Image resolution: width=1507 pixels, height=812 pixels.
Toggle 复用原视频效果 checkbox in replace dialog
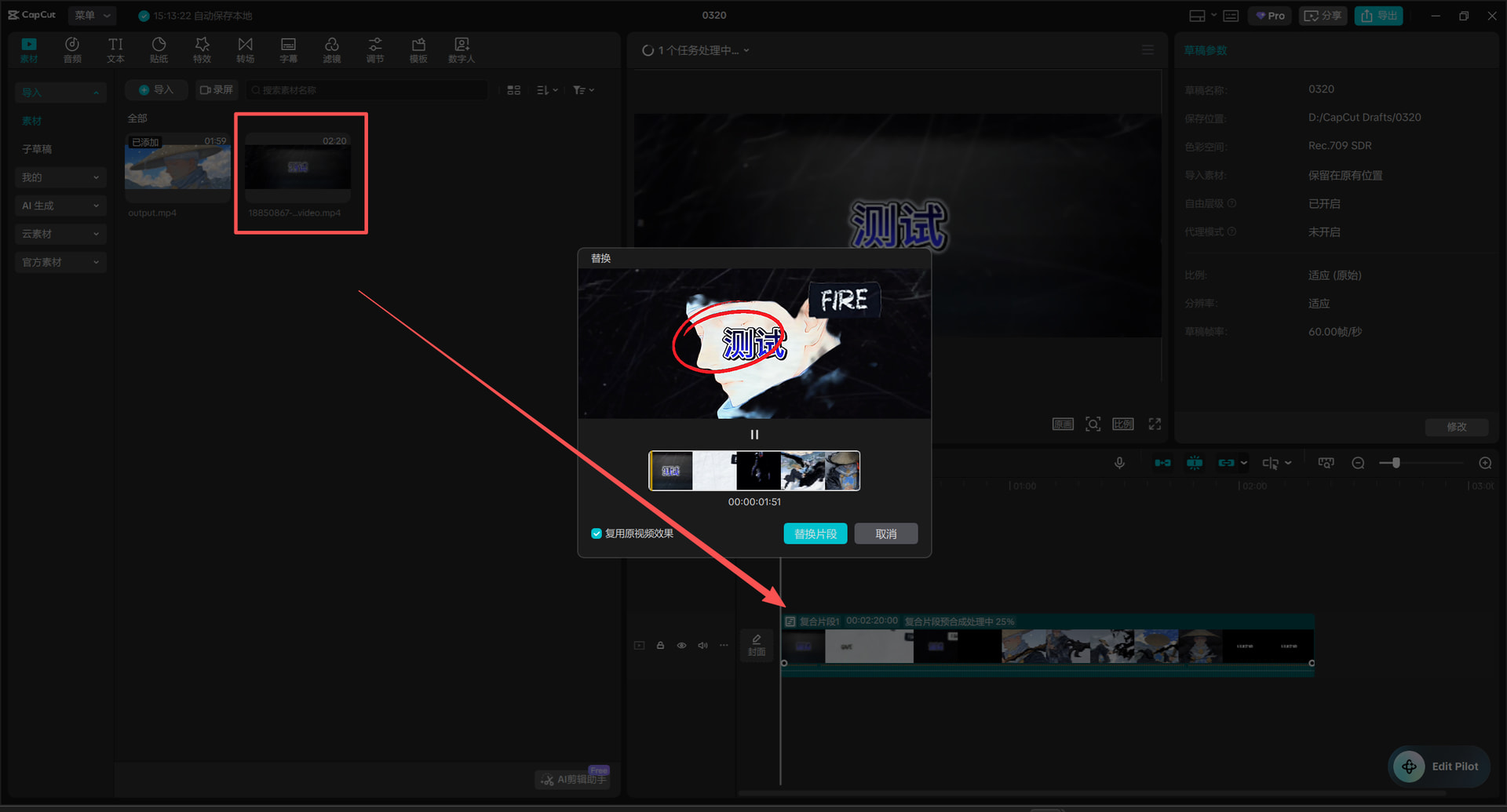(597, 533)
